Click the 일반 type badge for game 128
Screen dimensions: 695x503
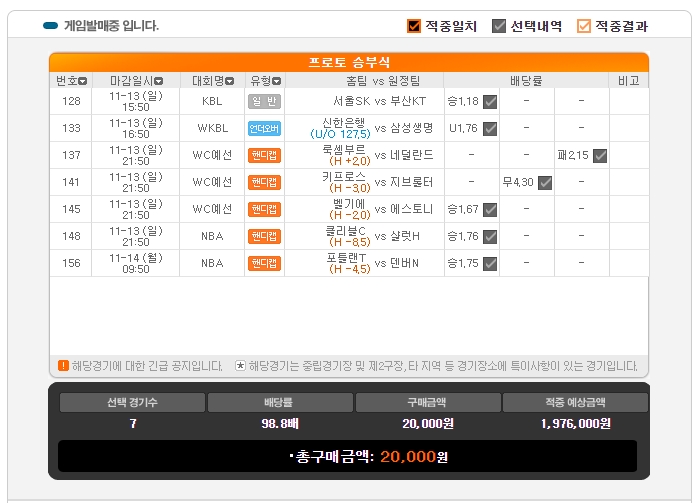tap(264, 101)
